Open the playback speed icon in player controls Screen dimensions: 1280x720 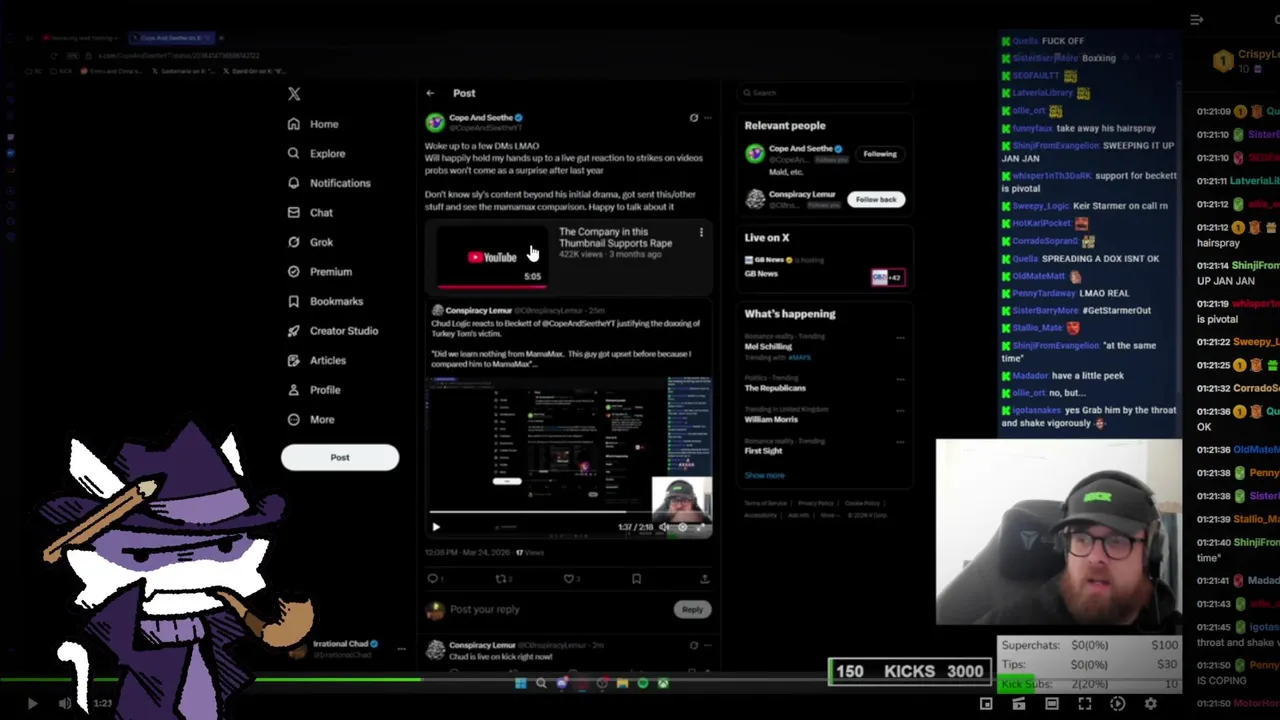tap(1118, 704)
